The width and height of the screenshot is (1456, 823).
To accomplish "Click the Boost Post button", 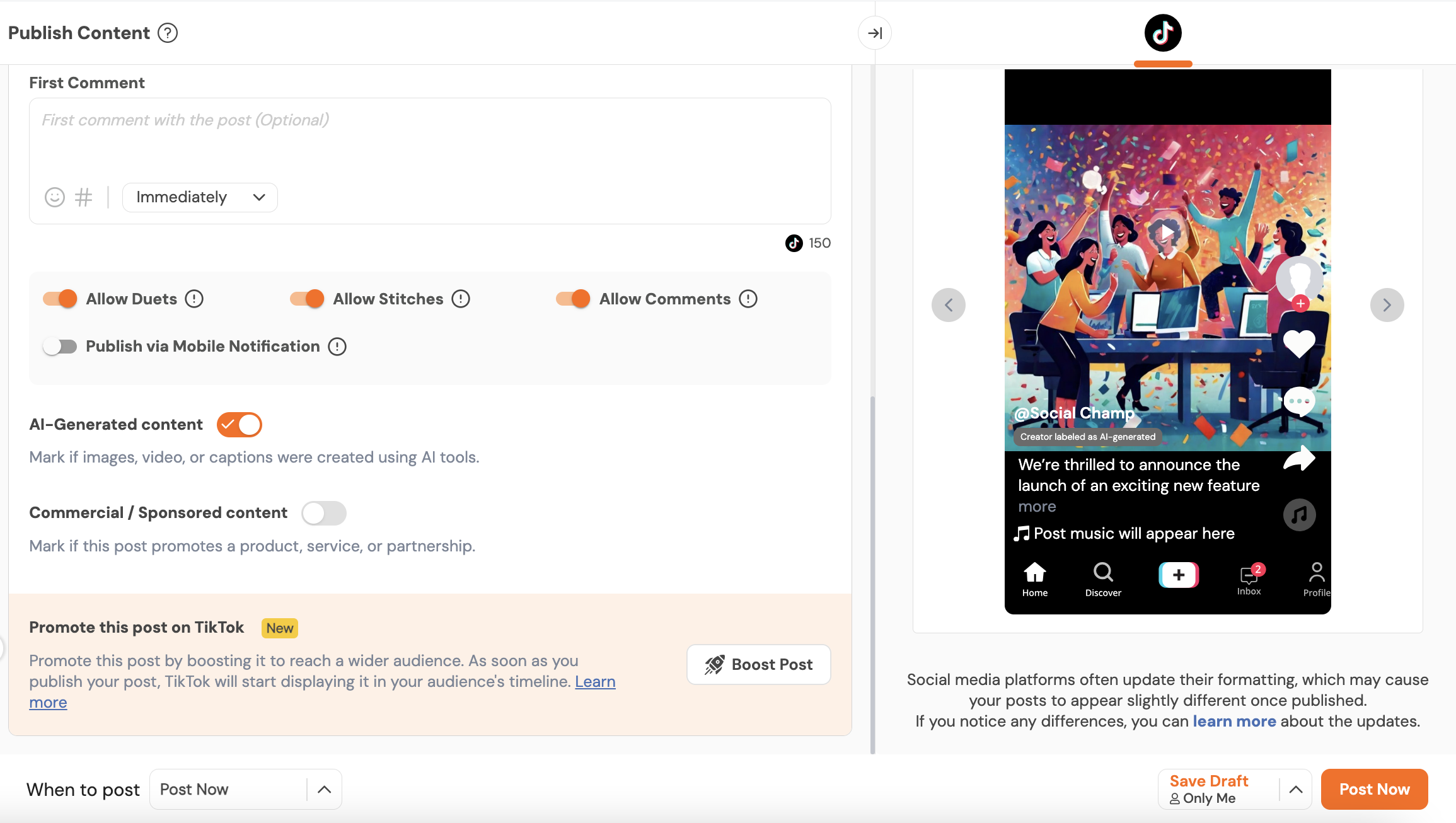I will click(758, 664).
